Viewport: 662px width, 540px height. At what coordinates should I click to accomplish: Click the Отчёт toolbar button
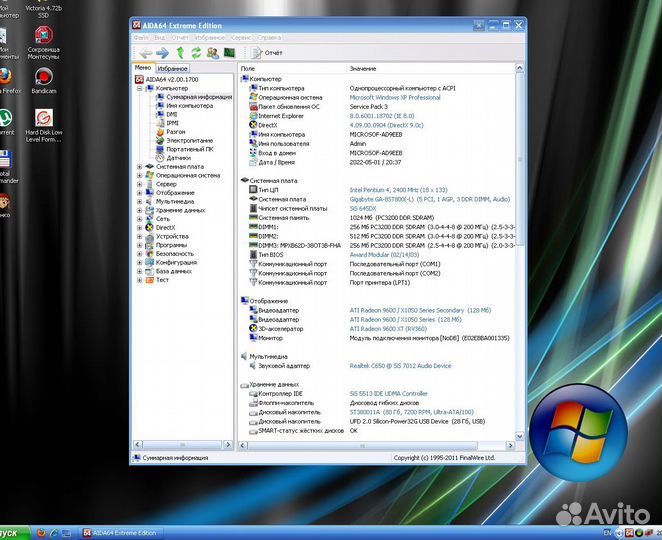coord(267,52)
